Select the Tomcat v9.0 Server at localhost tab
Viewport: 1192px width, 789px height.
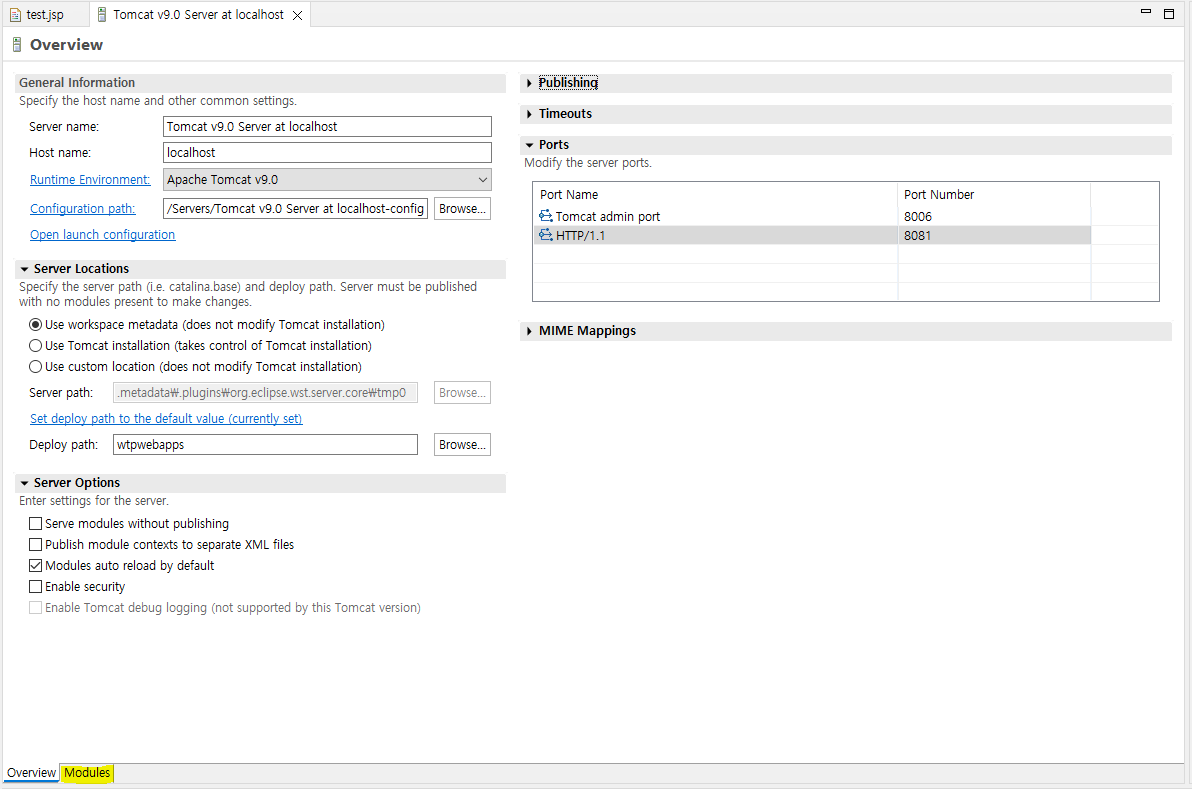point(198,14)
